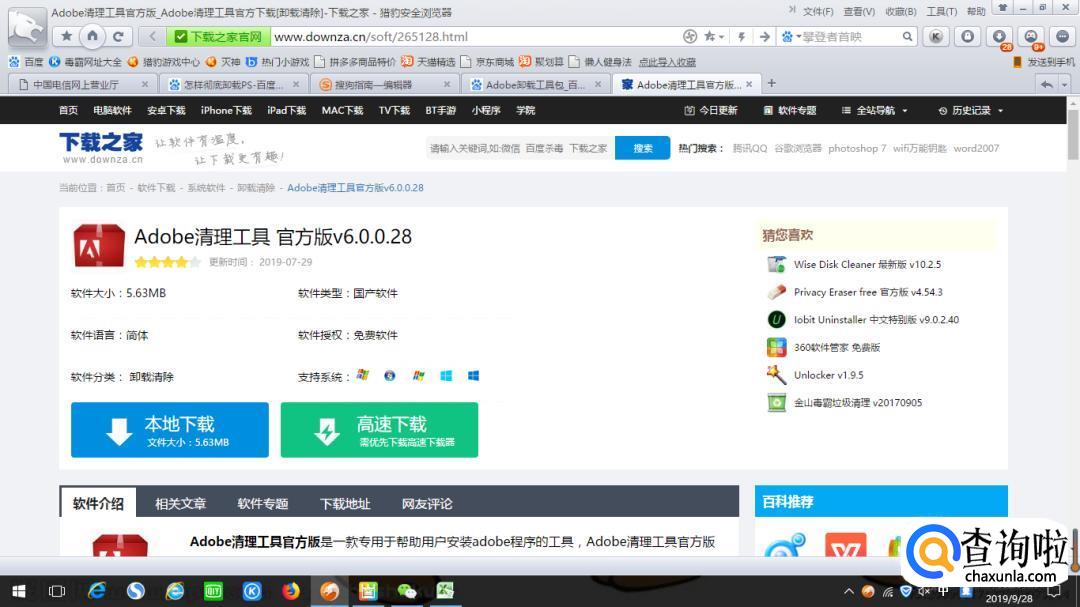The image size is (1080, 607).
Task: Switch to 网友评论 tab
Action: [427, 504]
